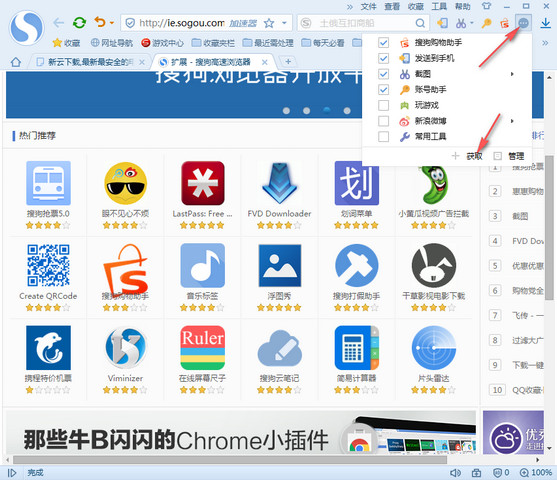Click the shopping assistant toolbar icon
The image size is (557, 480).
pyautogui.click(x=504, y=23)
